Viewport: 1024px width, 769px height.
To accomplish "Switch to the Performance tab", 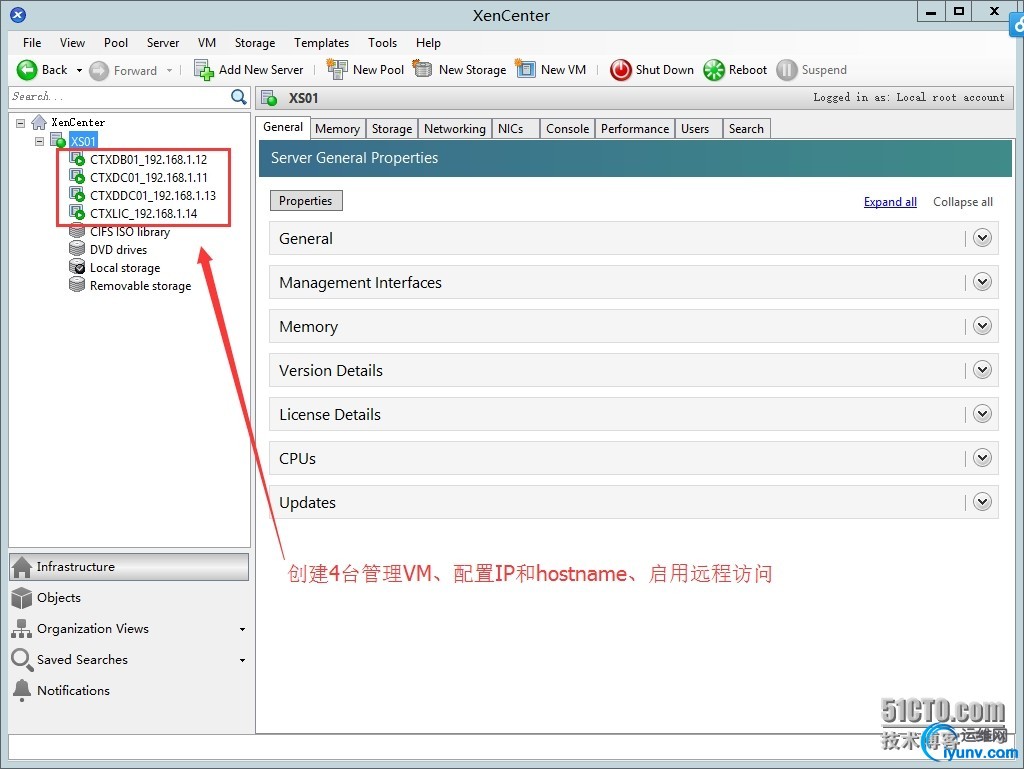I will (635, 129).
